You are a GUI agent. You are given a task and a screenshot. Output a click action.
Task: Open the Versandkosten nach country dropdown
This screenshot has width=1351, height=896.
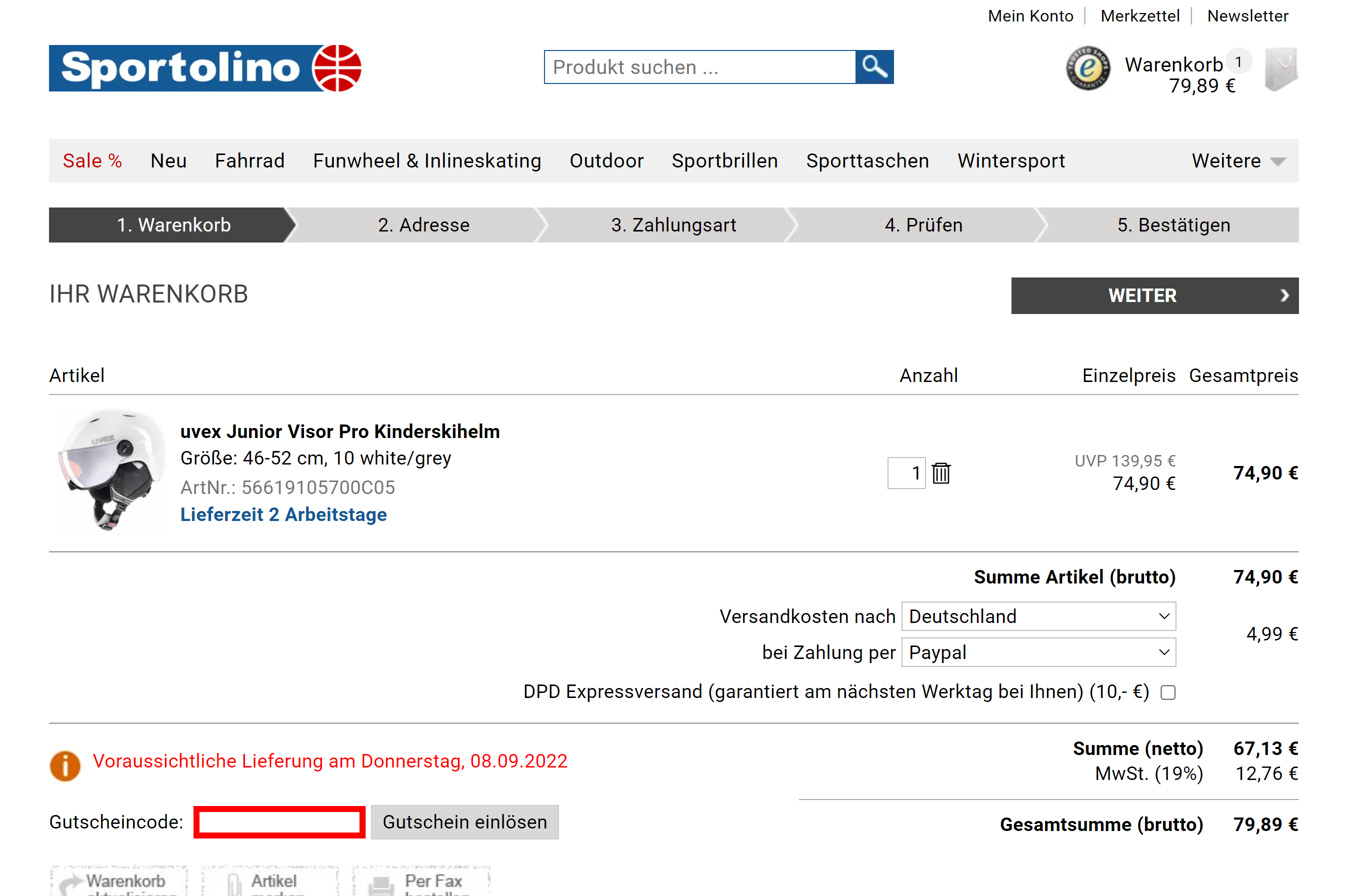[x=1038, y=616]
